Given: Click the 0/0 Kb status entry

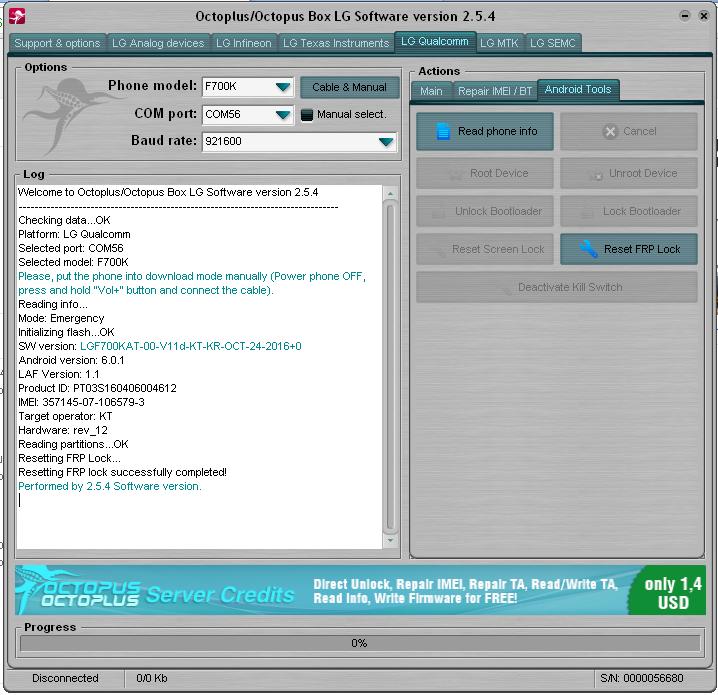Looking at the screenshot, I should (x=152, y=678).
